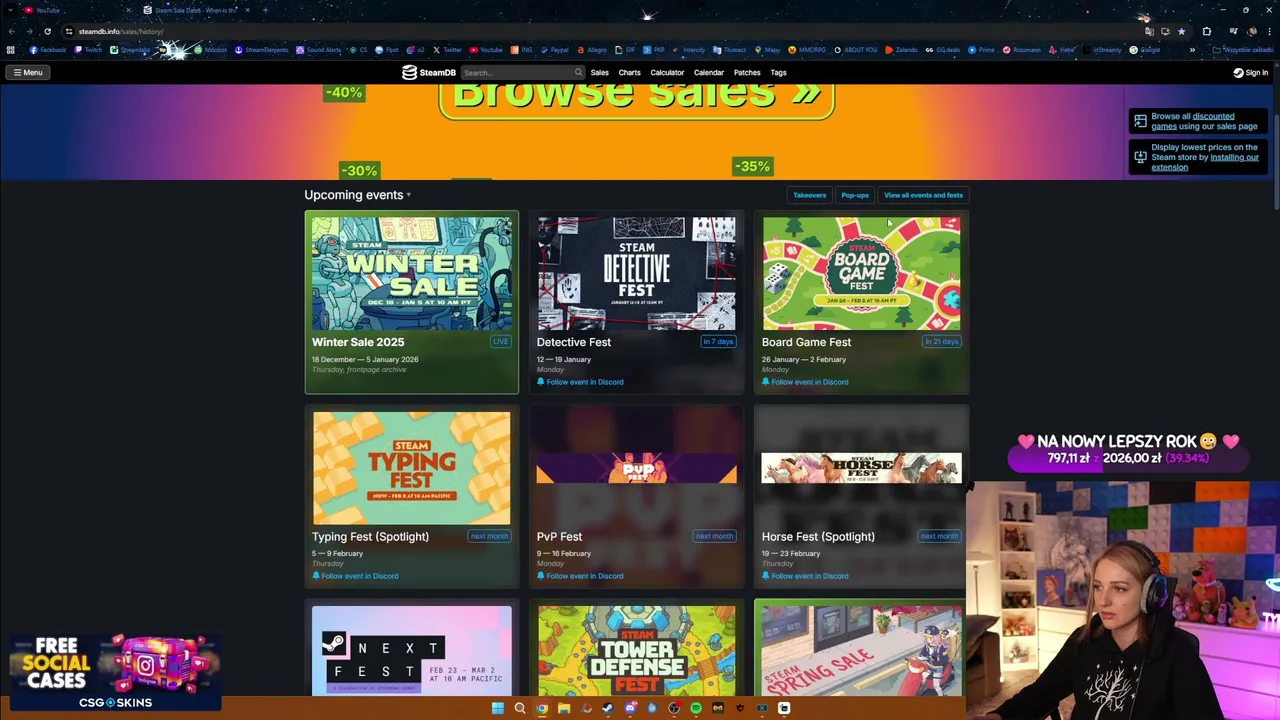Click the lowest prices extension tip icon
The height and width of the screenshot is (720, 1280).
(x=1140, y=157)
